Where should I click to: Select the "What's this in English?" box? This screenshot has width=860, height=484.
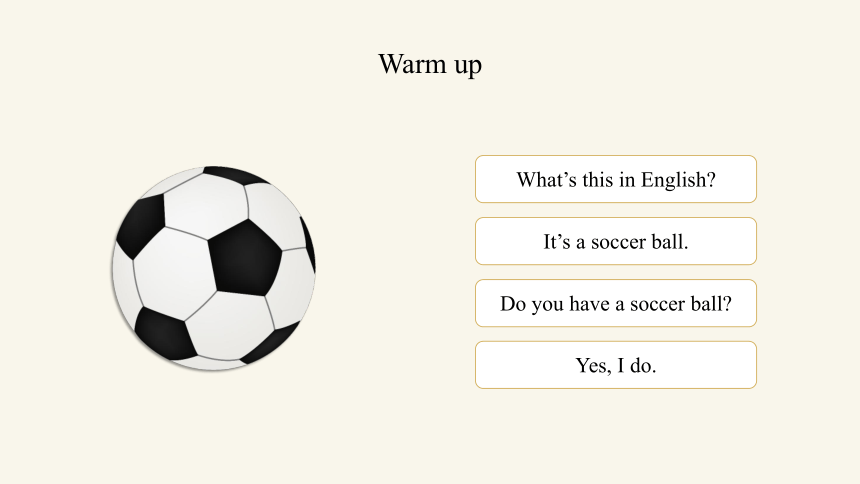tap(616, 179)
